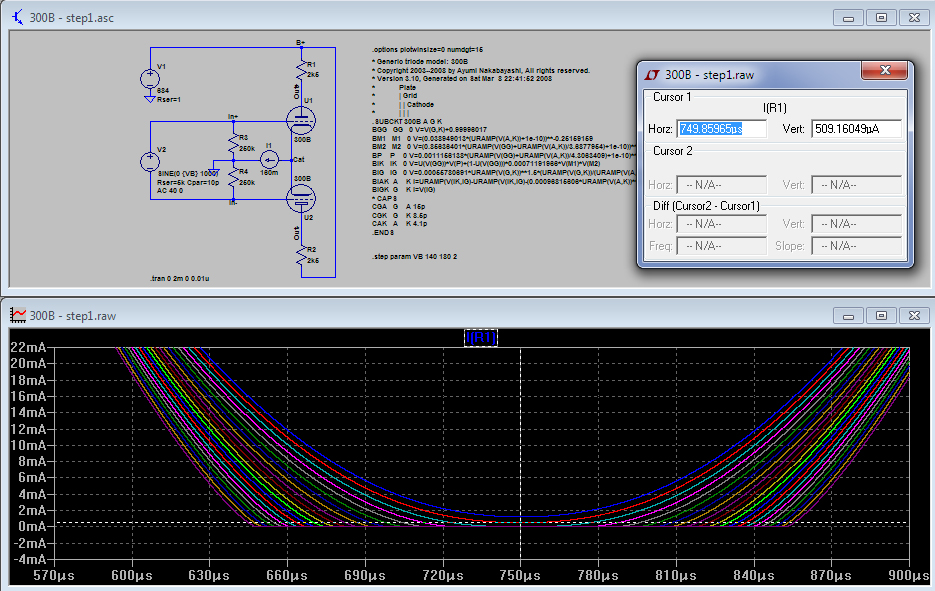
Task: Select the lower 300B triode U2
Action: [300, 197]
